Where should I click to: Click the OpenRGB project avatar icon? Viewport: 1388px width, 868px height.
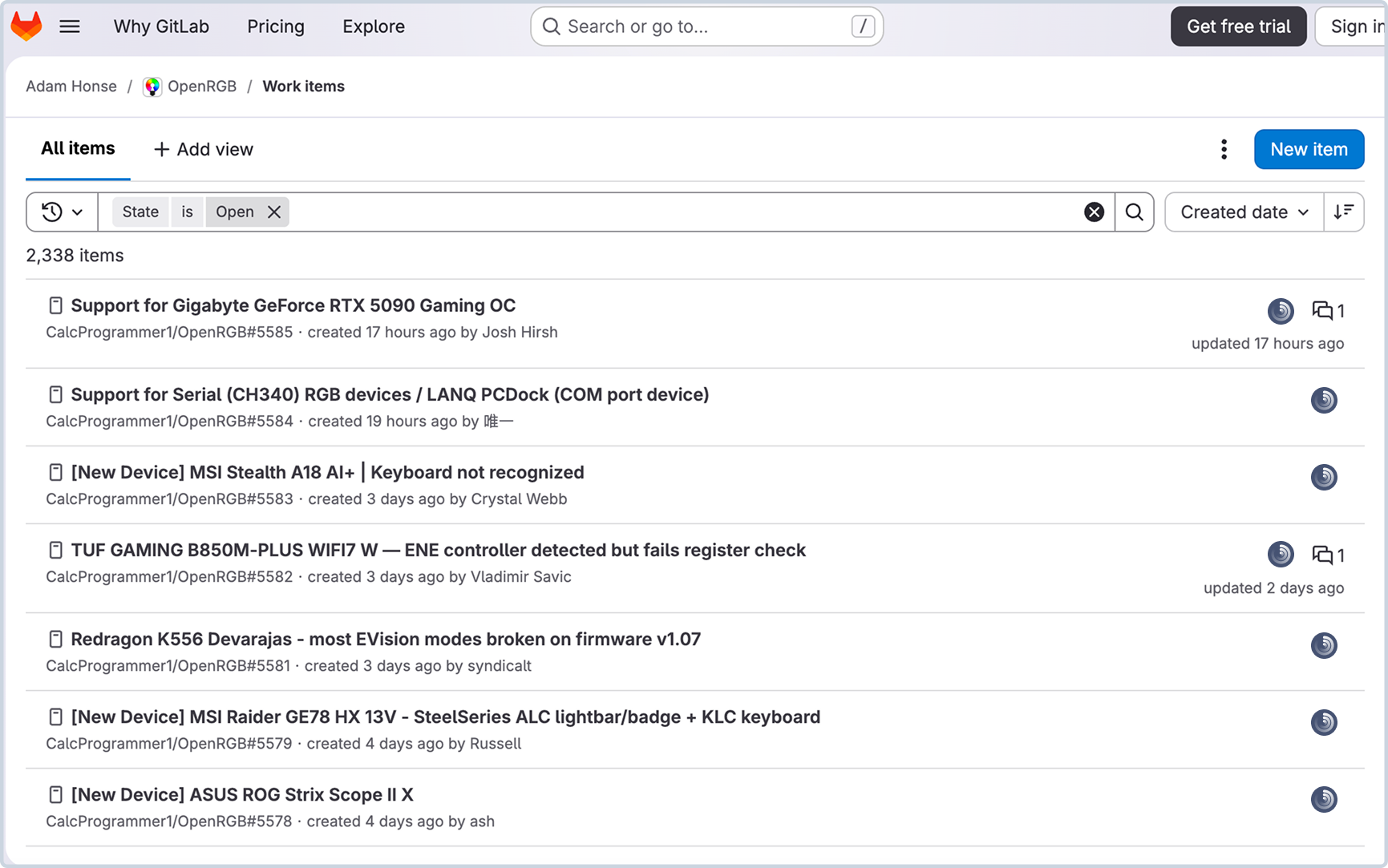pos(152,87)
